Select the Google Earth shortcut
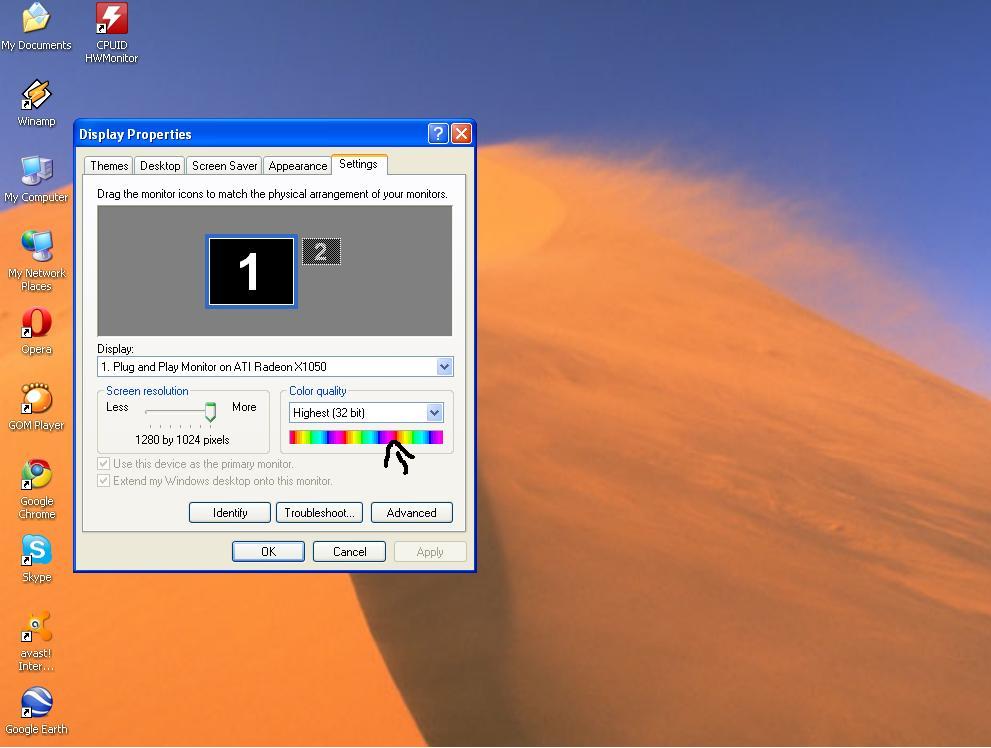Screen dimensions: 991x748 [x=36, y=711]
